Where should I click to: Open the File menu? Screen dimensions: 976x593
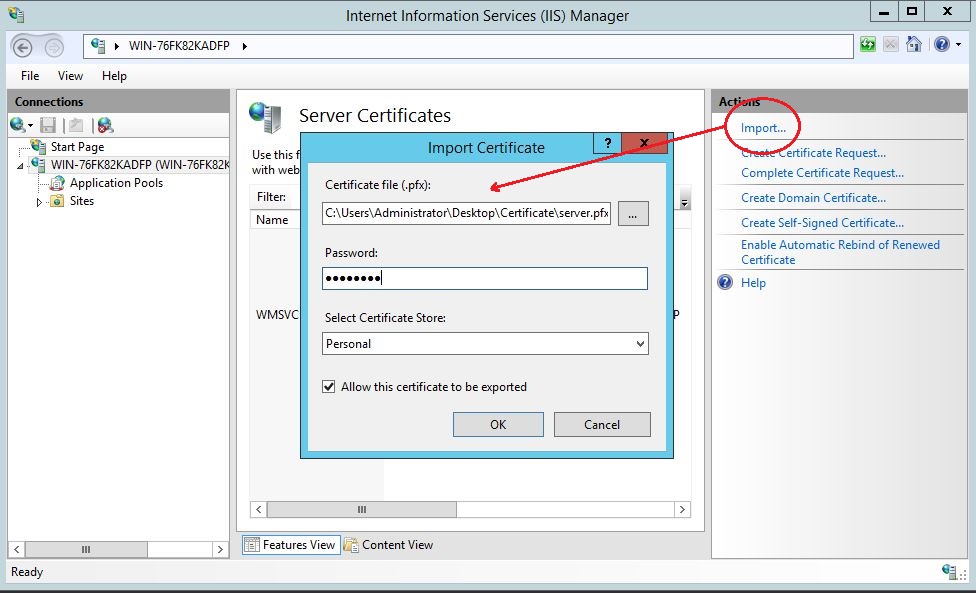(30, 76)
